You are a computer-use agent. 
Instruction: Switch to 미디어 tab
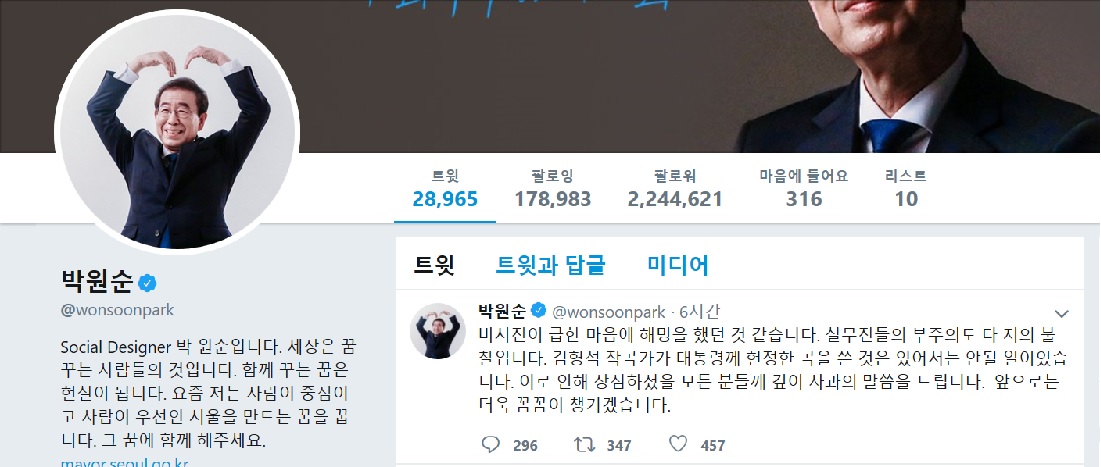coord(678,265)
